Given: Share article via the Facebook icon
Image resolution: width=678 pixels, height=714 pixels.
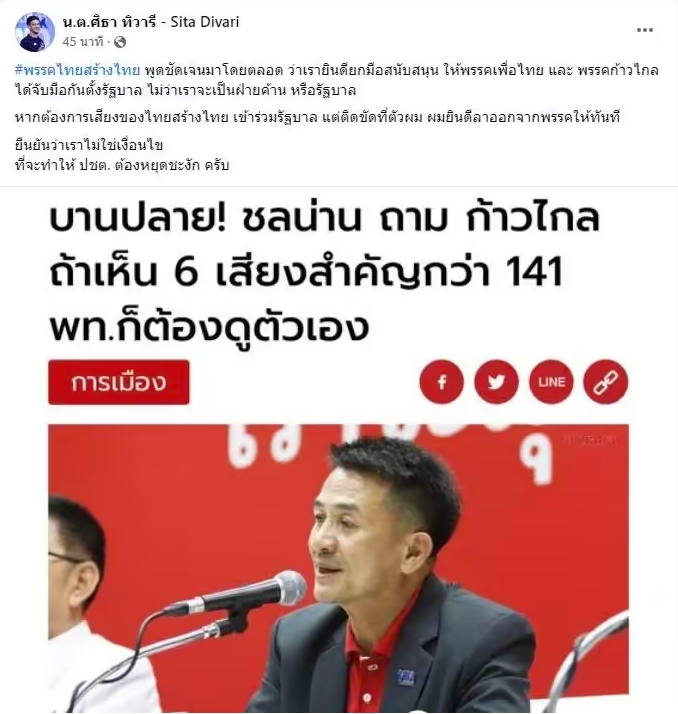Looking at the screenshot, I should [x=442, y=382].
